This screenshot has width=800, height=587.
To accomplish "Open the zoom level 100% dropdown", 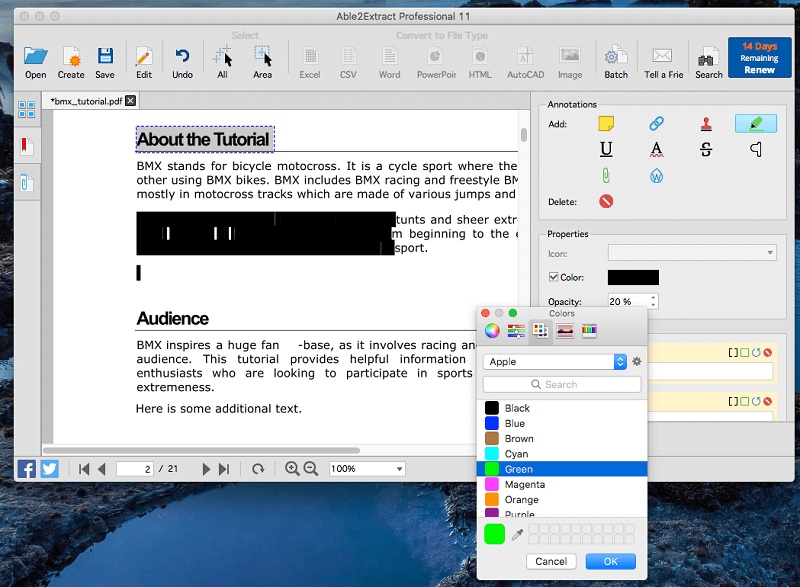I will (367, 469).
